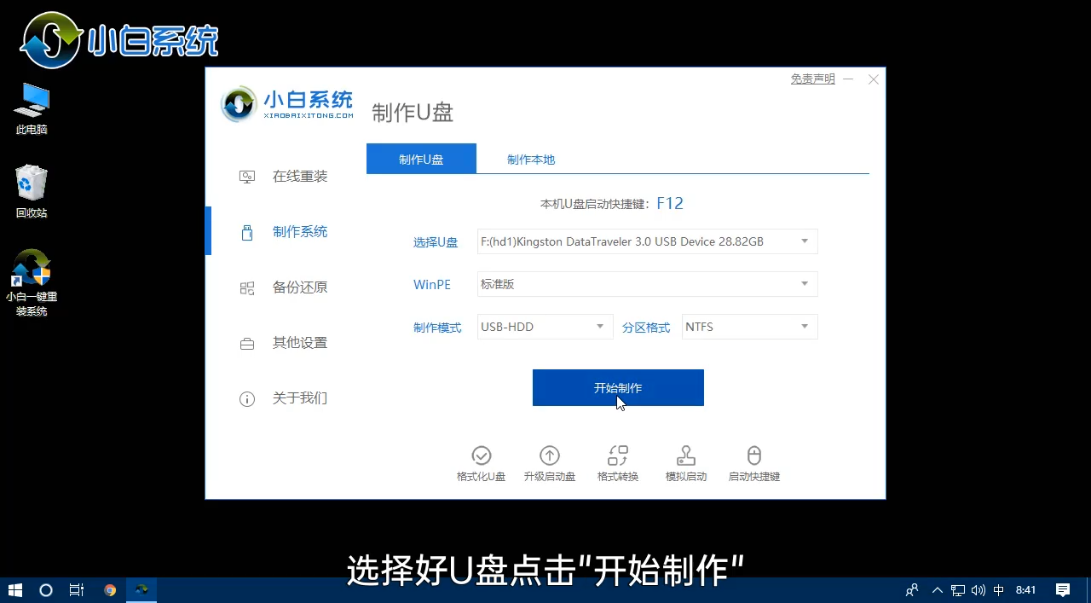Click the network tray icon
The width and height of the screenshot is (1091, 603).
pos(958,590)
